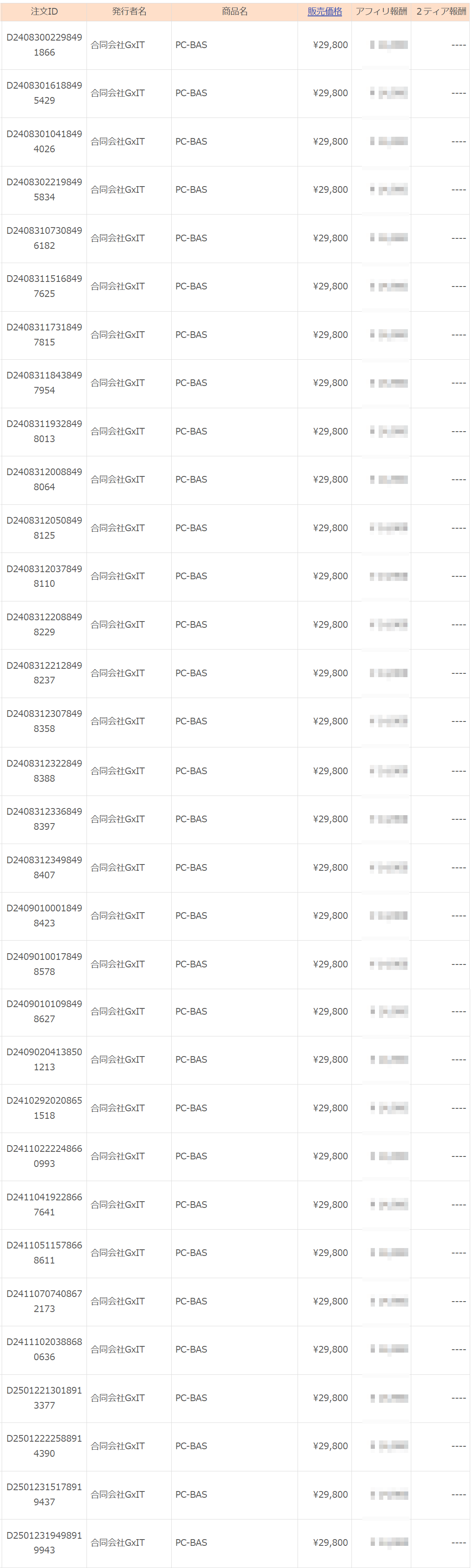Click the 注文ID column header
The width and height of the screenshot is (471, 1568).
tap(44, 12)
